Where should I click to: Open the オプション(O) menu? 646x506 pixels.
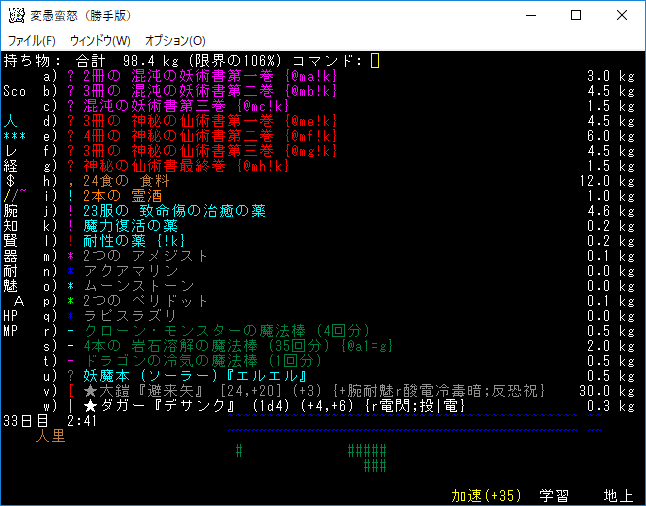175,41
